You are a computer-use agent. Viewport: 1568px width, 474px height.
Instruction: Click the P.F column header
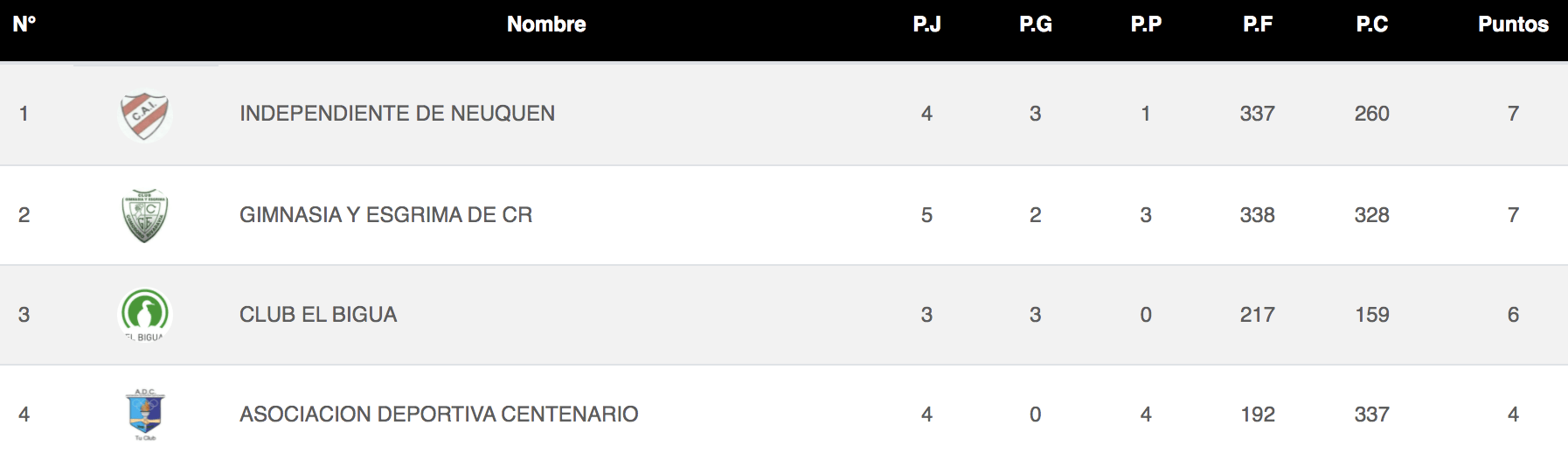pos(1258,24)
